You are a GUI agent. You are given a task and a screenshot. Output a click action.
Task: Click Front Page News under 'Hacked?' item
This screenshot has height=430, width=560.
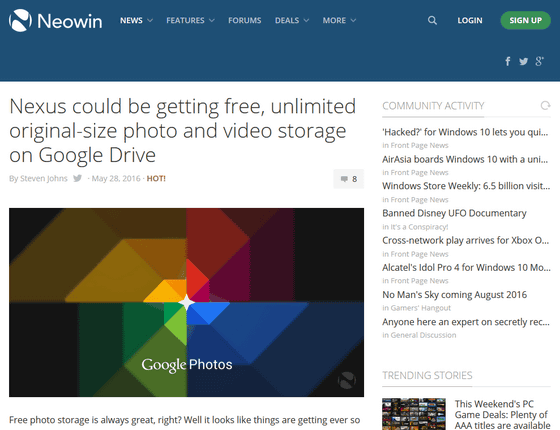(419, 145)
